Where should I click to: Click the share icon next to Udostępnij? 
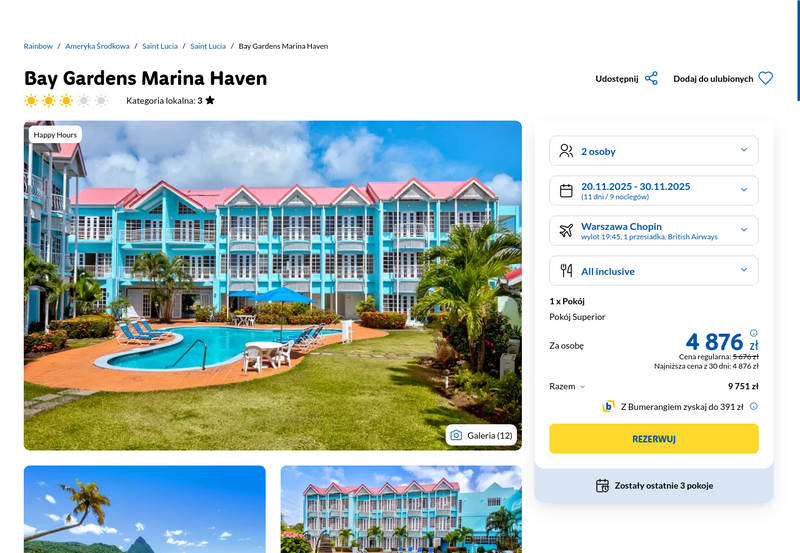651,79
